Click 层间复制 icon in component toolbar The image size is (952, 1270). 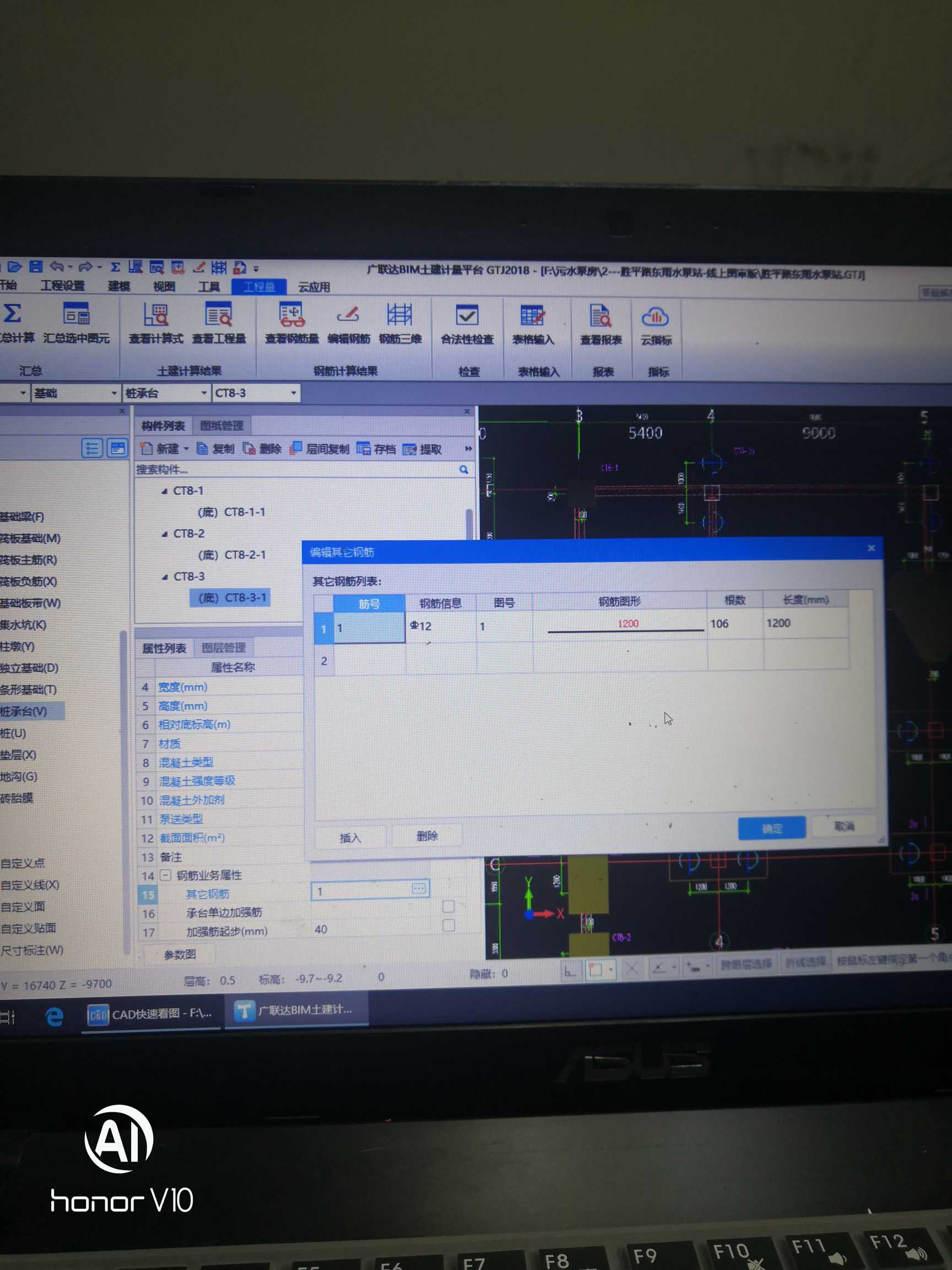[295, 448]
